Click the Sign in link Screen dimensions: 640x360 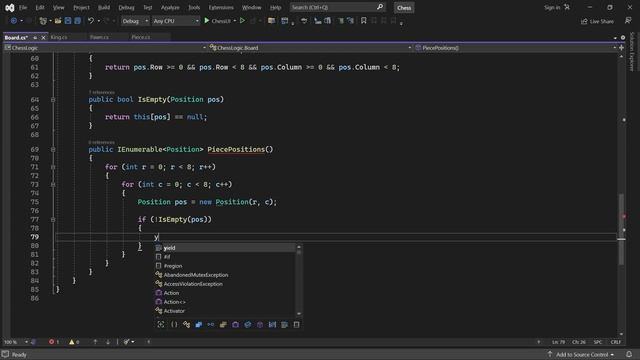coord(552,7)
